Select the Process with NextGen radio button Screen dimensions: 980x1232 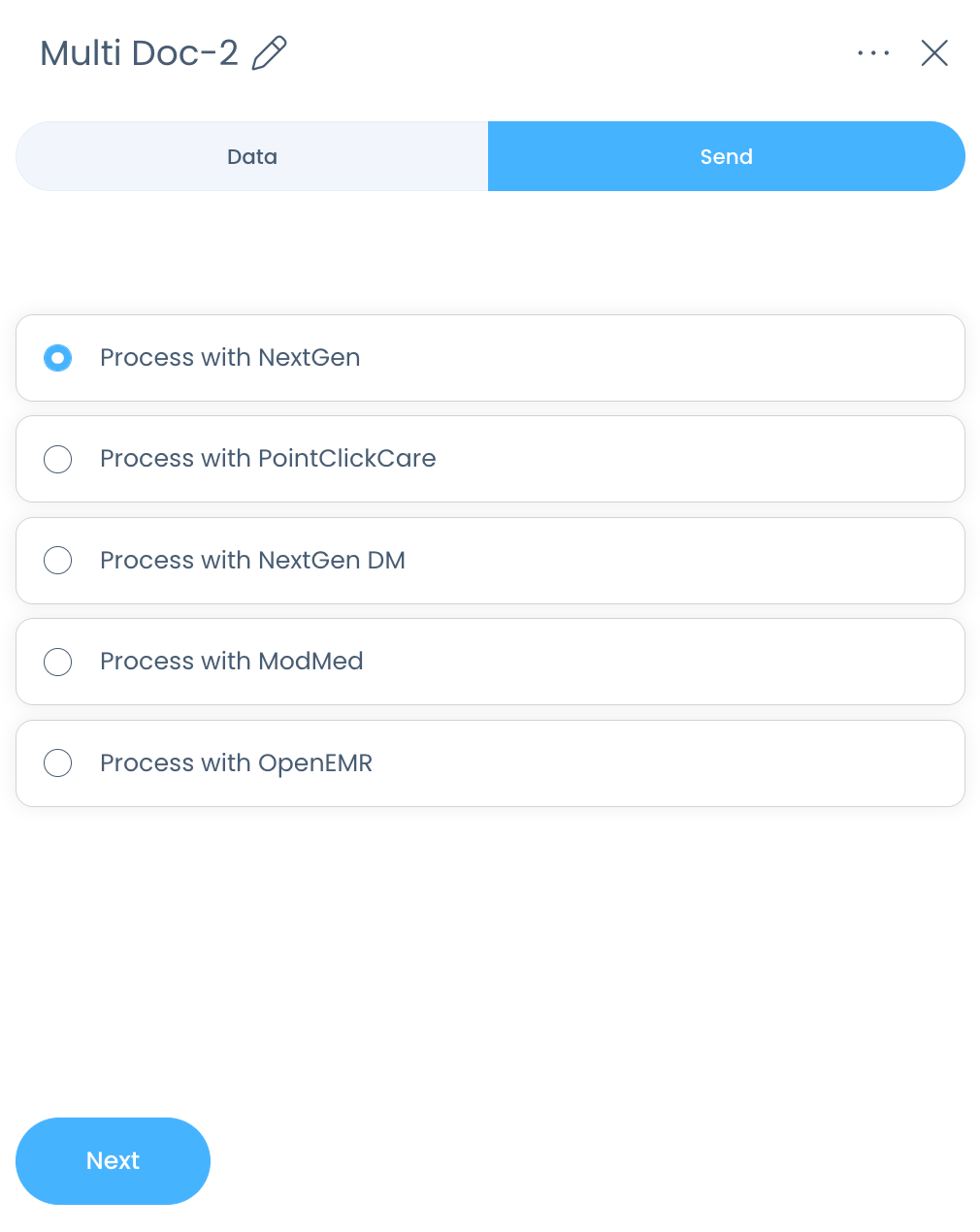(58, 358)
